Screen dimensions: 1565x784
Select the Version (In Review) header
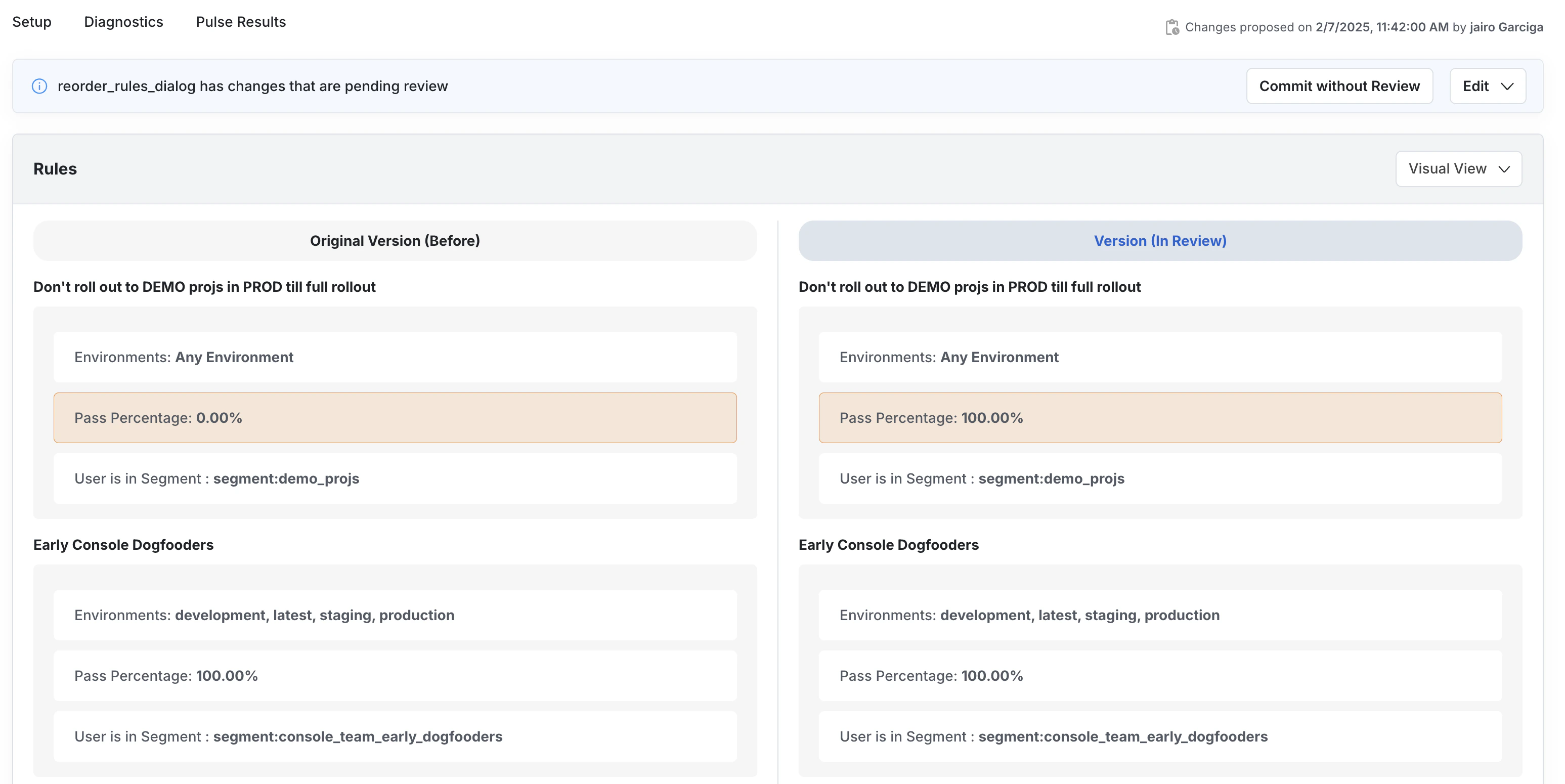[x=1160, y=241]
